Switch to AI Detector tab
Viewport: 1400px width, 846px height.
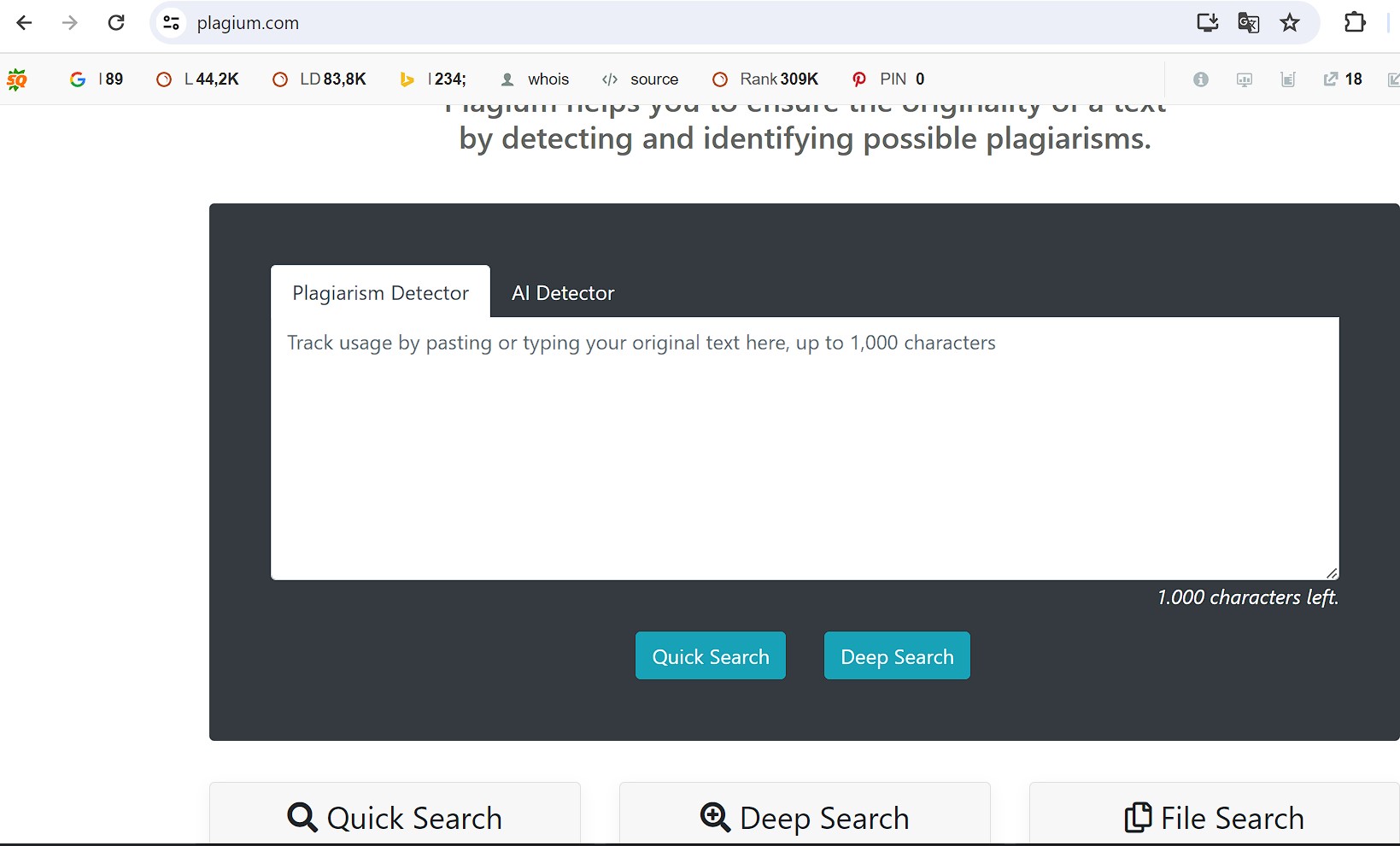pyautogui.click(x=563, y=293)
